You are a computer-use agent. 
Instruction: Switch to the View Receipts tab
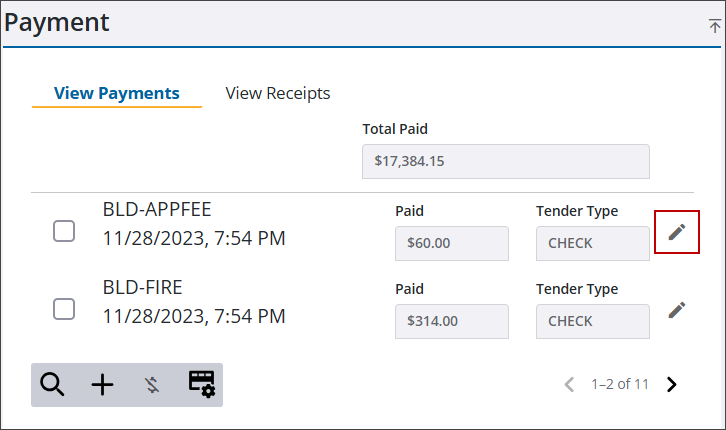[278, 93]
